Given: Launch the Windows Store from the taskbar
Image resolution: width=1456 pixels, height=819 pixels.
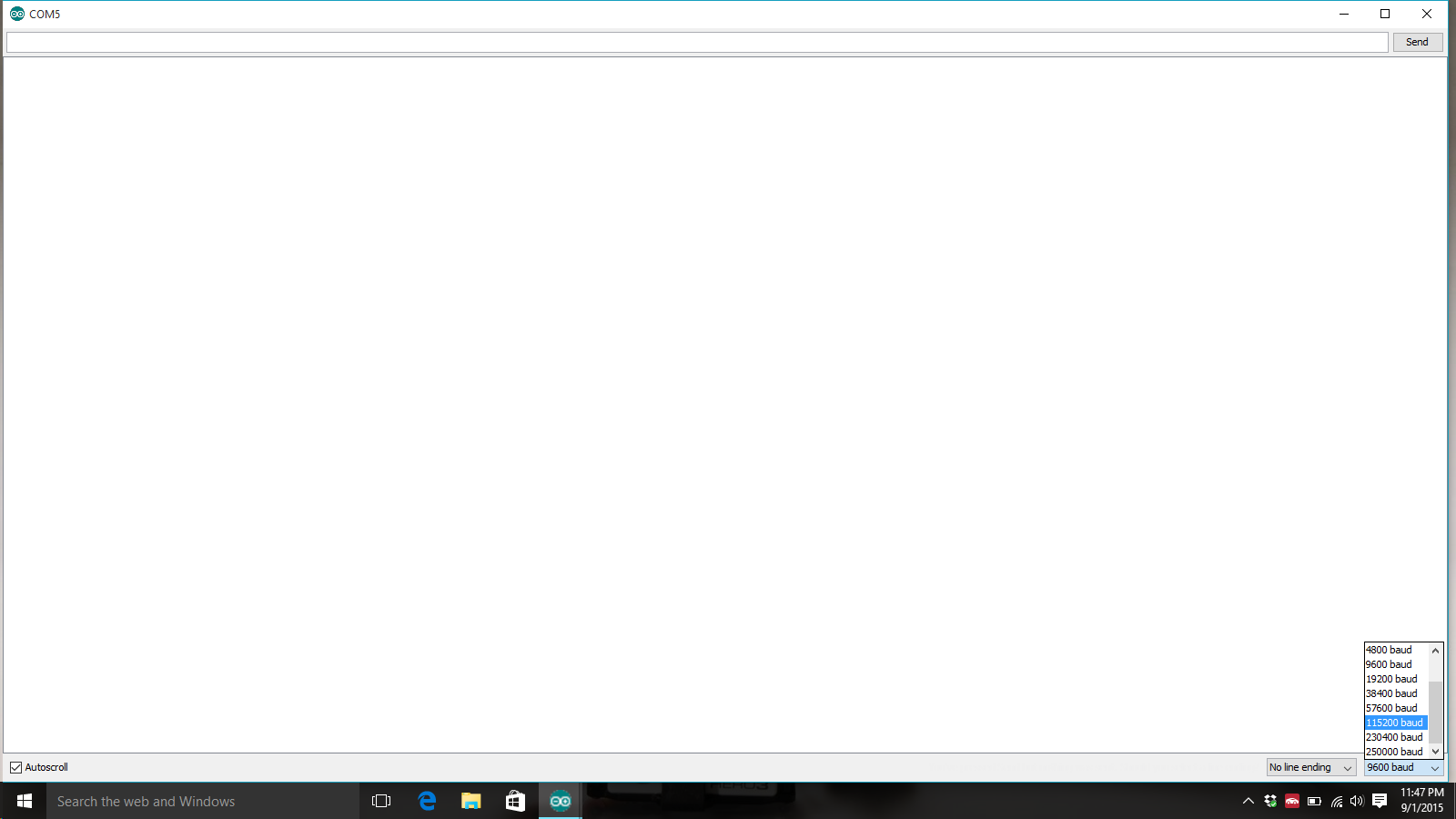Looking at the screenshot, I should pyautogui.click(x=515, y=801).
